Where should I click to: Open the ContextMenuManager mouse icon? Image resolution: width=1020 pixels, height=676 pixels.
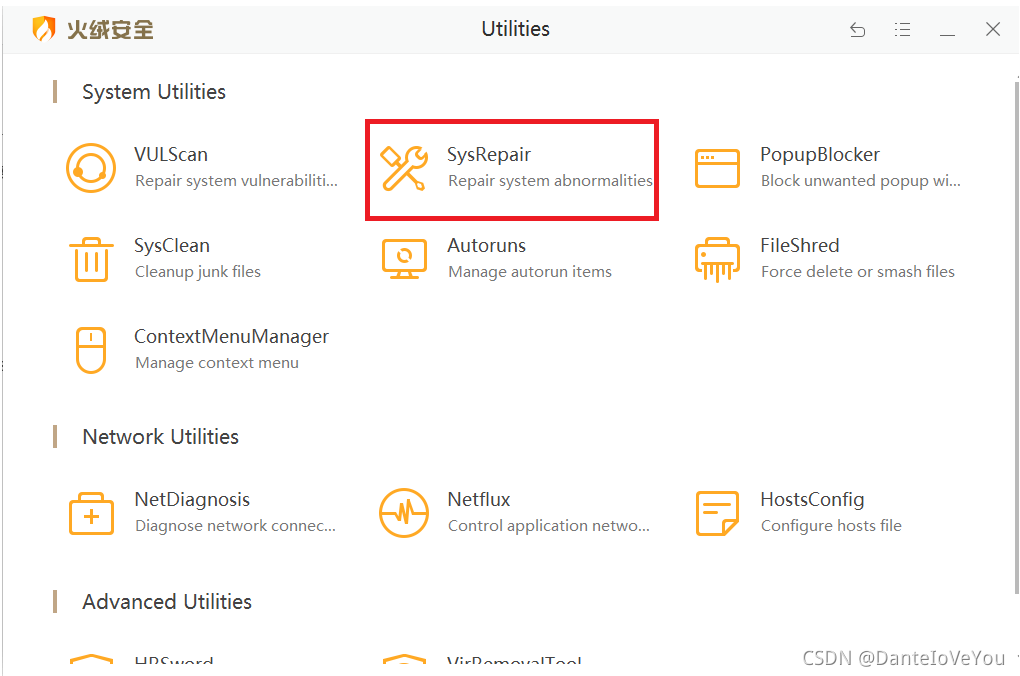click(x=91, y=350)
